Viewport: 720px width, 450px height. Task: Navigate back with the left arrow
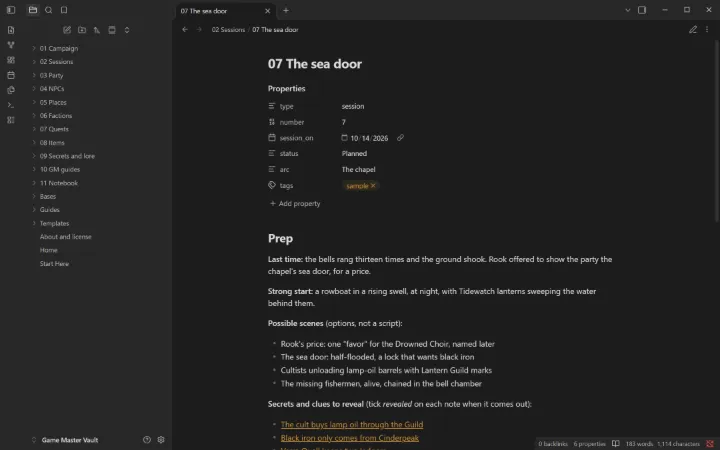(x=185, y=29)
